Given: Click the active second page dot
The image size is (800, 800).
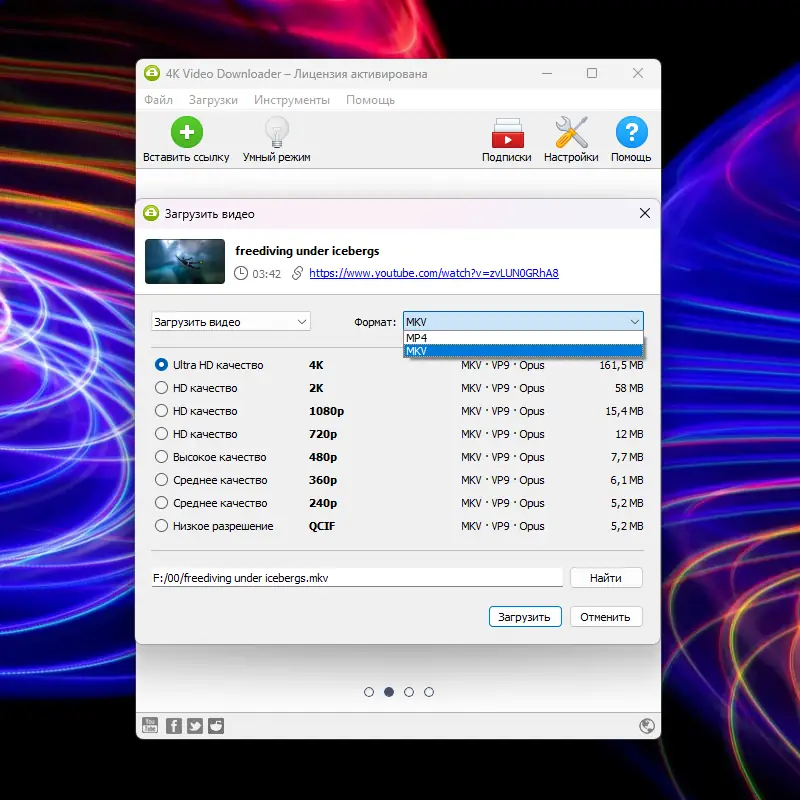Looking at the screenshot, I should 389,692.
